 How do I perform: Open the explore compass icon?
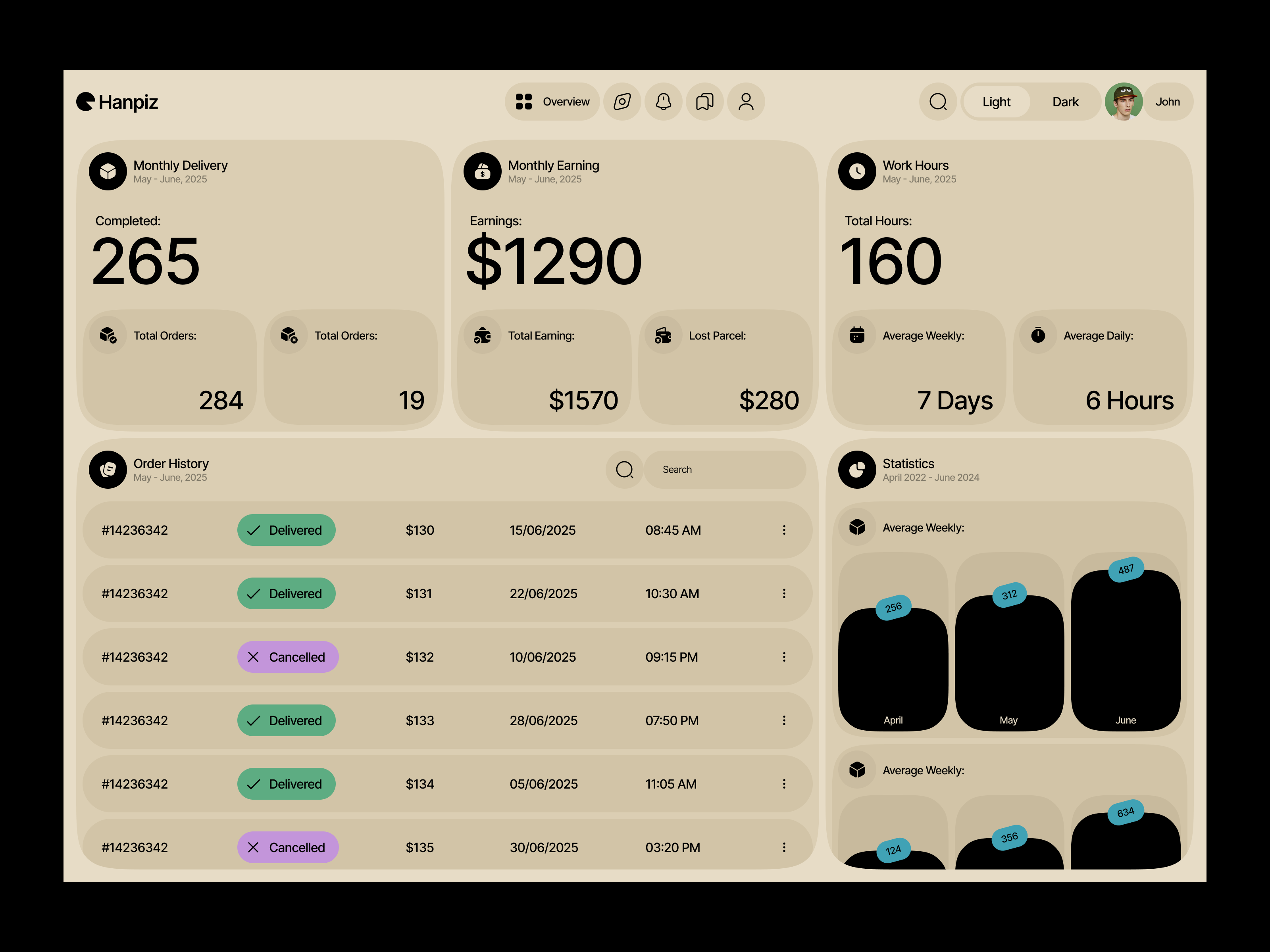tap(622, 102)
